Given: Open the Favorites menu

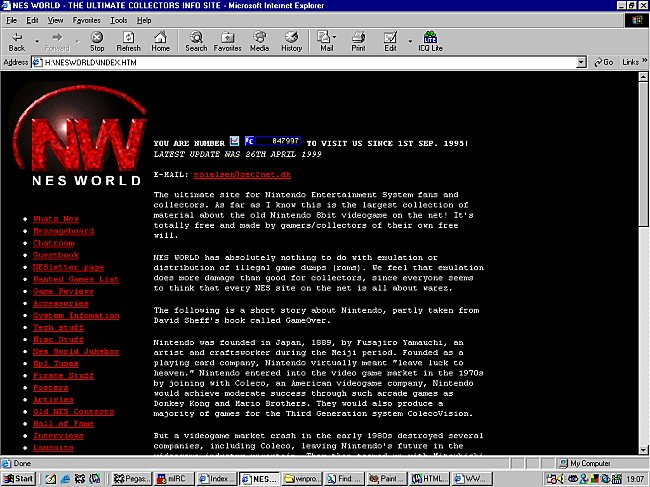Looking at the screenshot, I should pos(86,19).
